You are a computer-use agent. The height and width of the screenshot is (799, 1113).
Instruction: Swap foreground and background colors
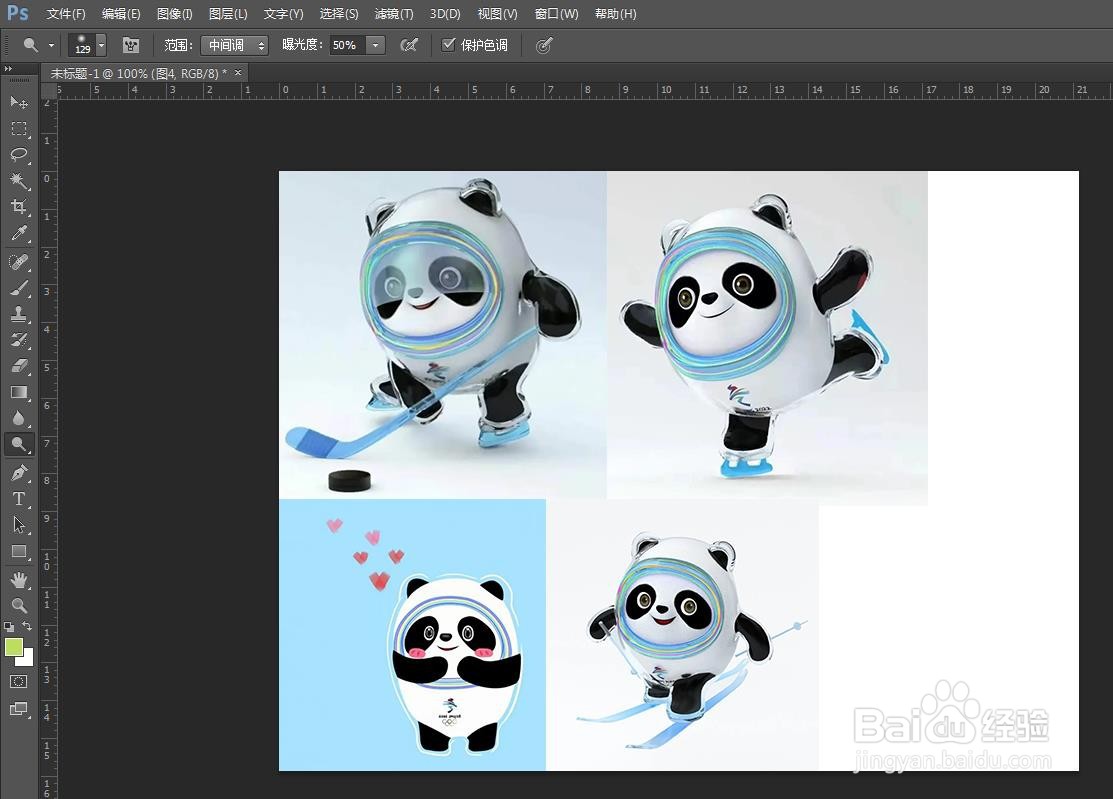coord(27,627)
